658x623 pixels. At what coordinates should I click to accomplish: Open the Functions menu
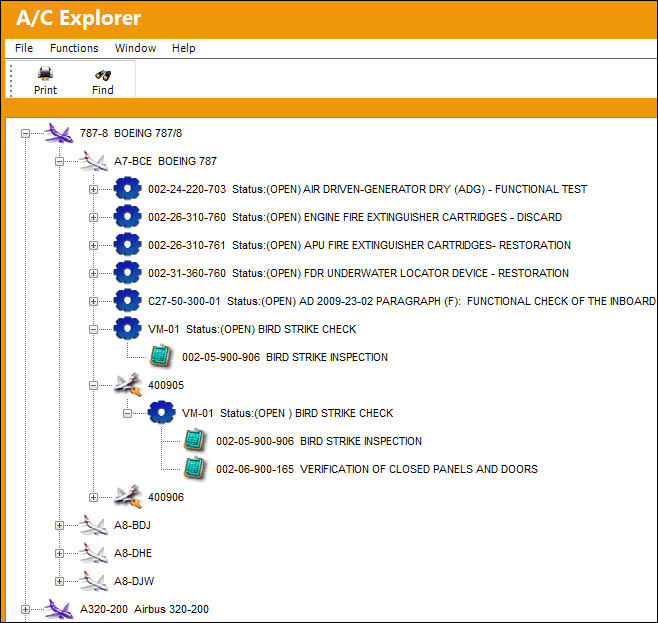point(74,48)
